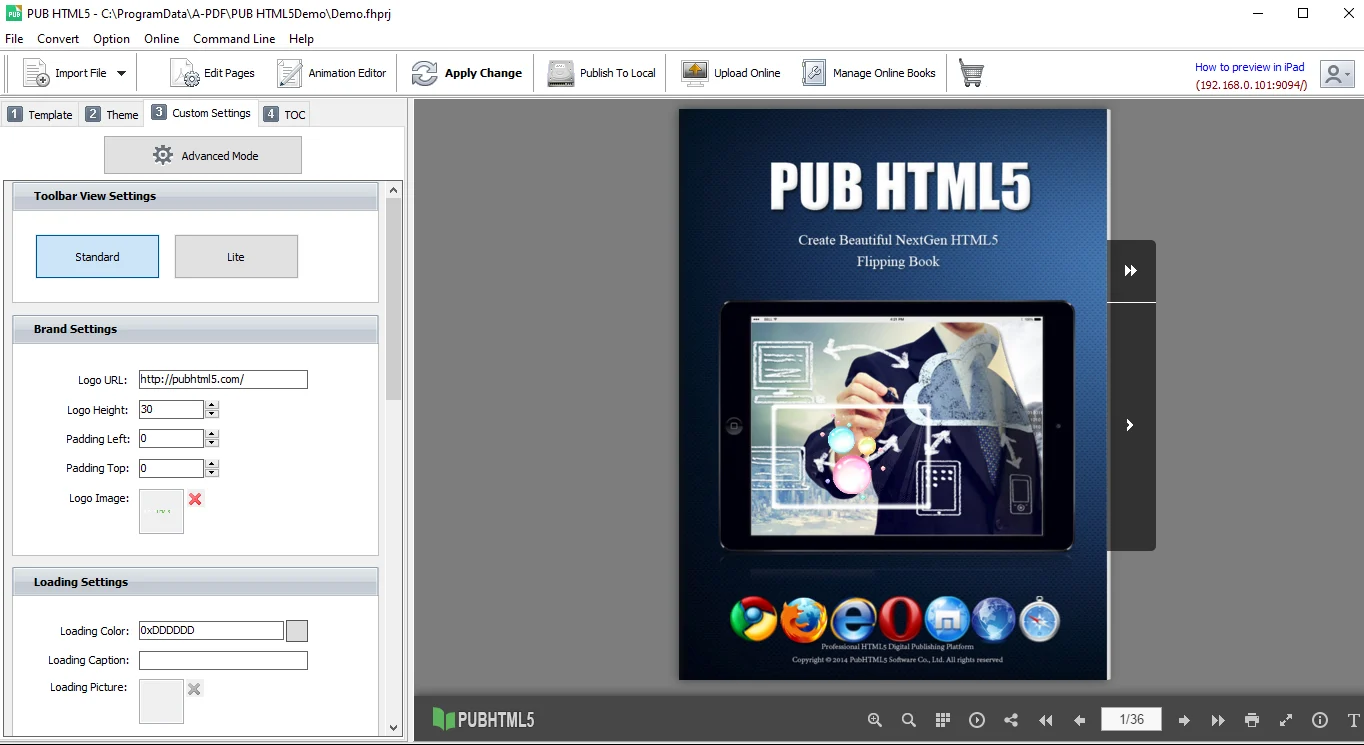This screenshot has height=745, width=1364.
Task: Jump to last page with double arrow on book side
Action: 1131,270
